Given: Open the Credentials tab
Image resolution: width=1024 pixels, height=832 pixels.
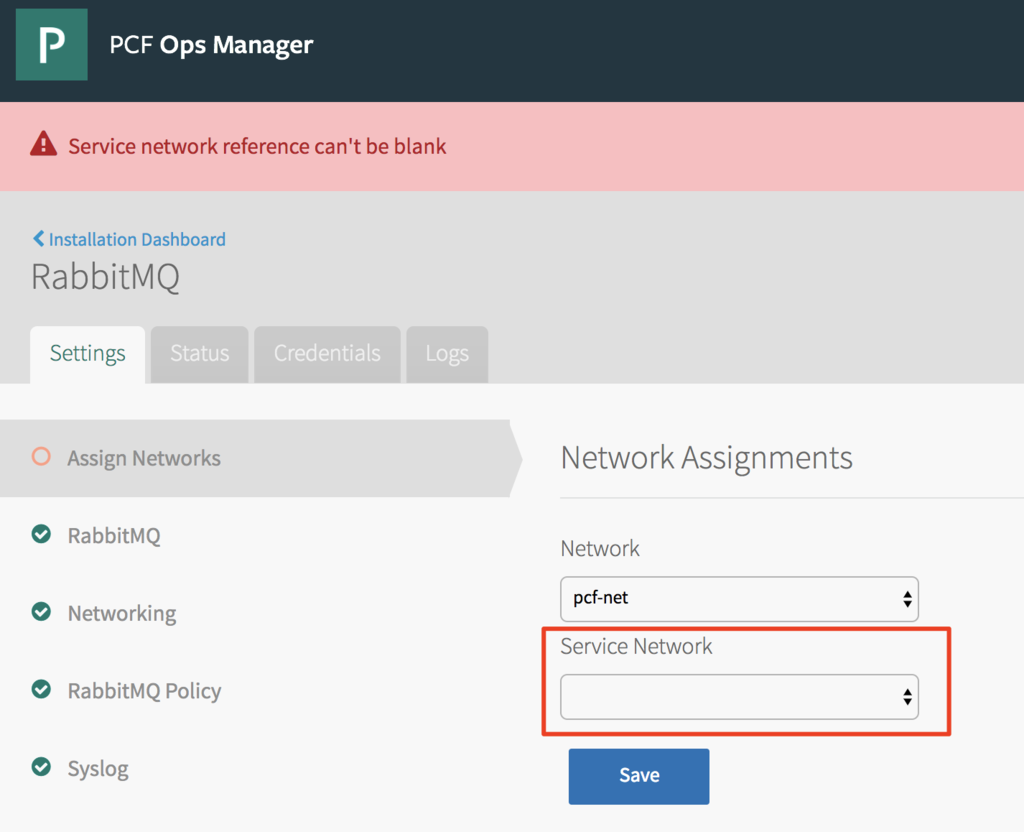Looking at the screenshot, I should [327, 354].
